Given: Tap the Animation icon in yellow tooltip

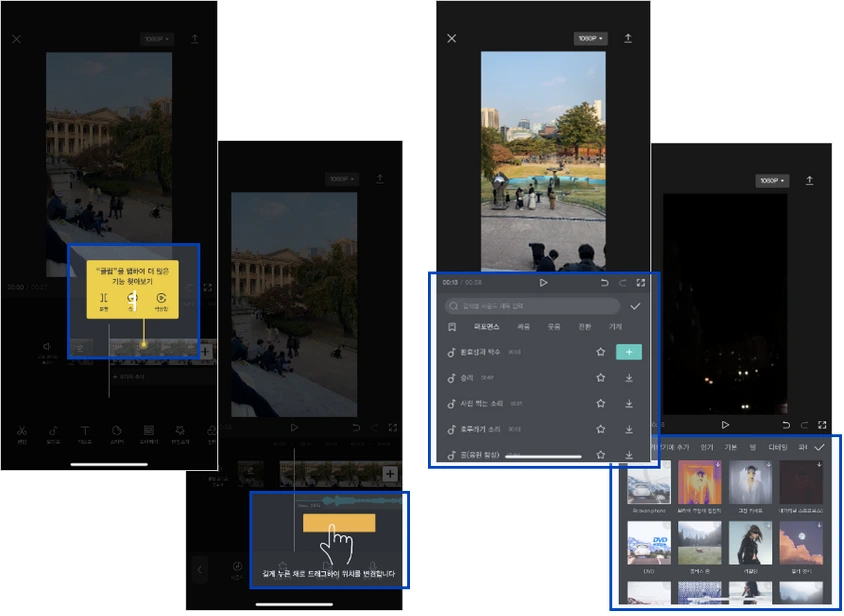Looking at the screenshot, I should coord(161,302).
